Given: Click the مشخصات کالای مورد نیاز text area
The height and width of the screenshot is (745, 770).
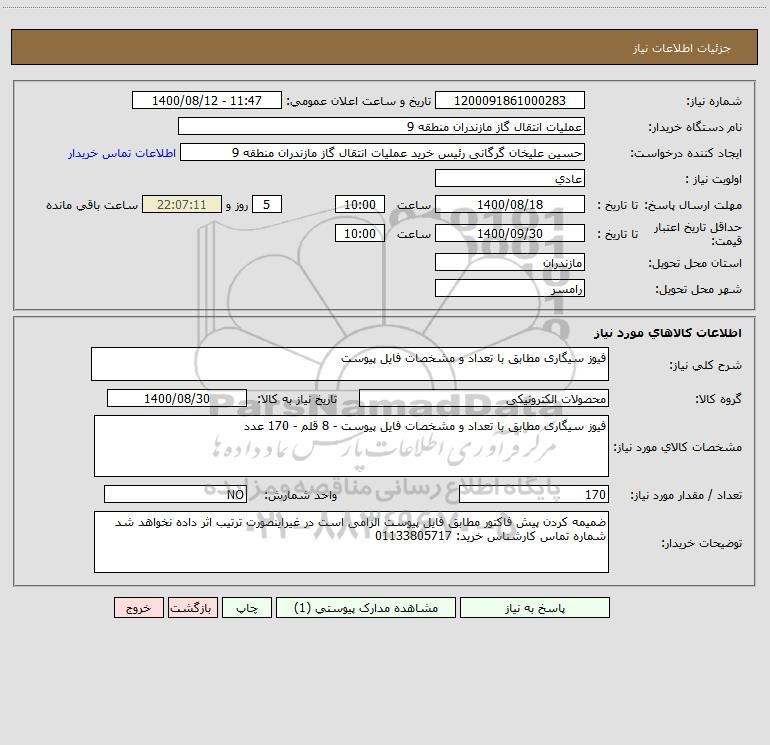Looking at the screenshot, I should tap(351, 446).
